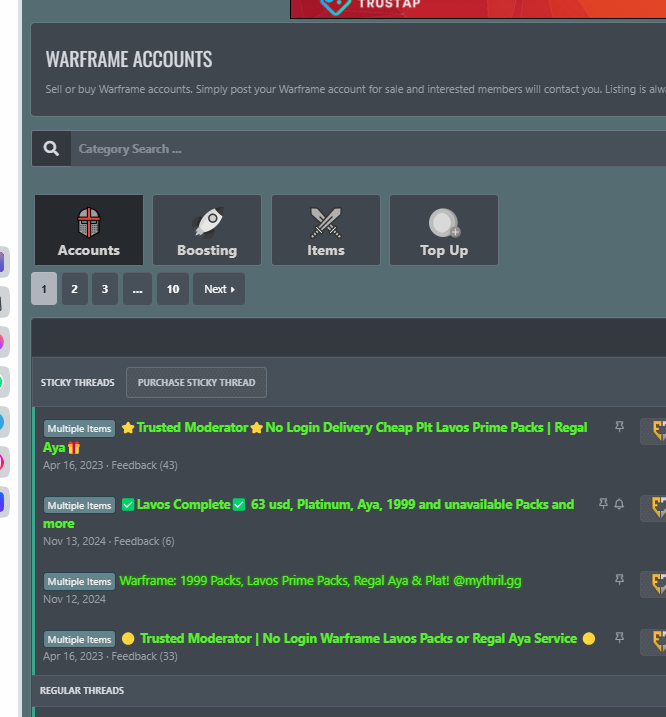666x717 pixels.
Task: Open Lavos Complete 63 usd thread
Action: coord(308,514)
